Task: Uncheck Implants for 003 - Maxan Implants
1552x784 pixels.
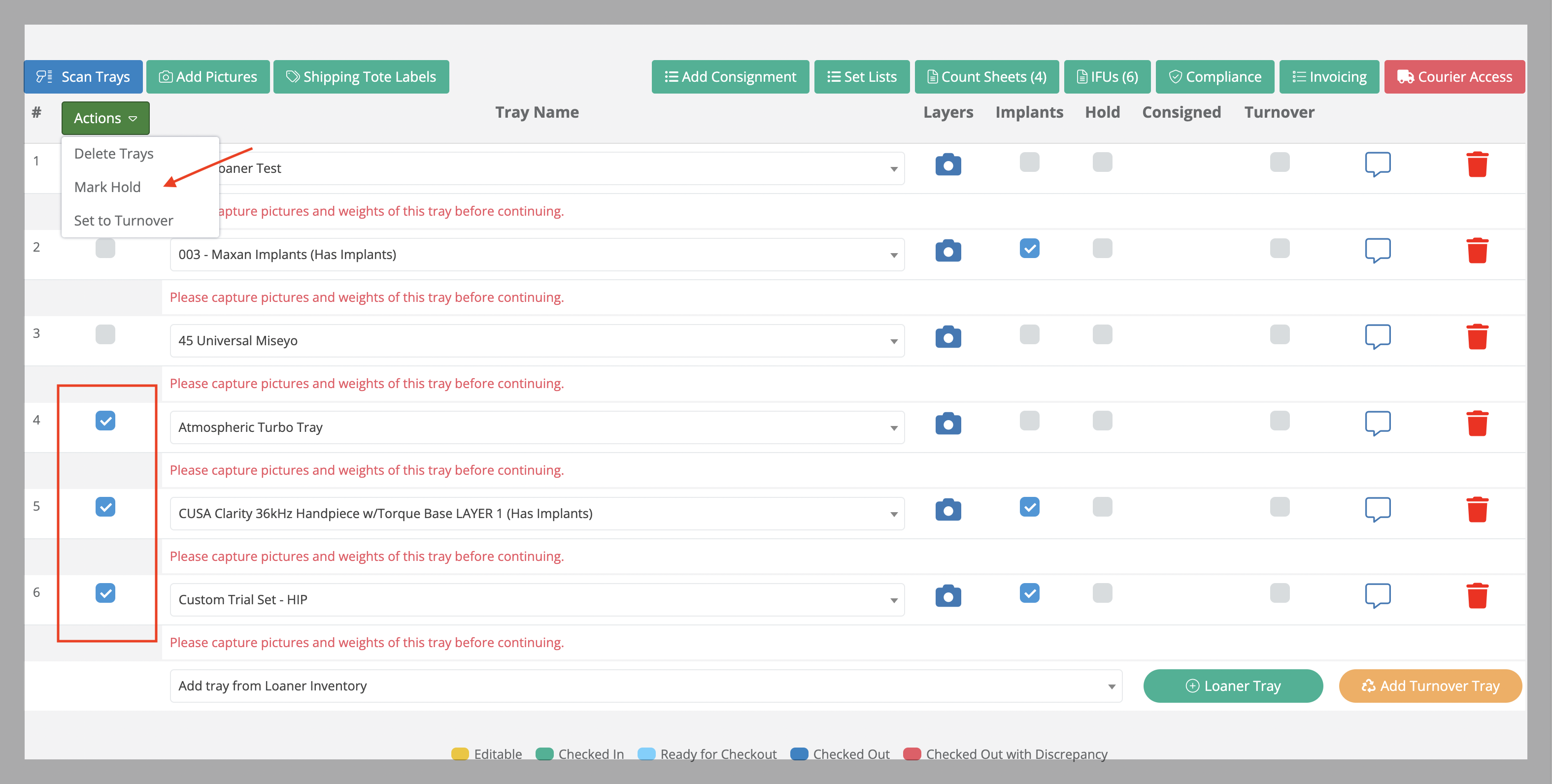Action: click(1030, 248)
